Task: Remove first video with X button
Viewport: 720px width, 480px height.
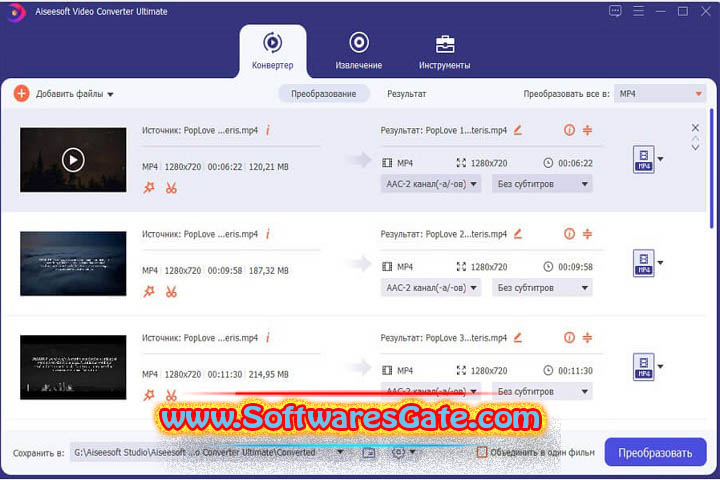Action: 695,127
